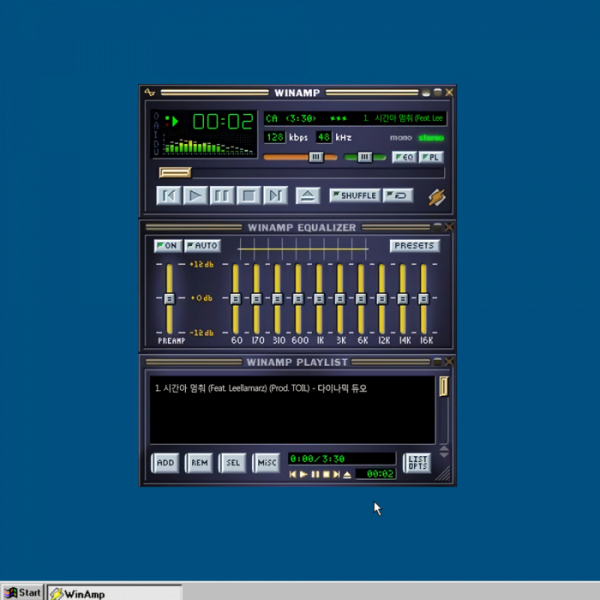Viewport: 600px width, 600px height.
Task: Open the Winamp main menu icon in title bar
Action: tap(150, 93)
